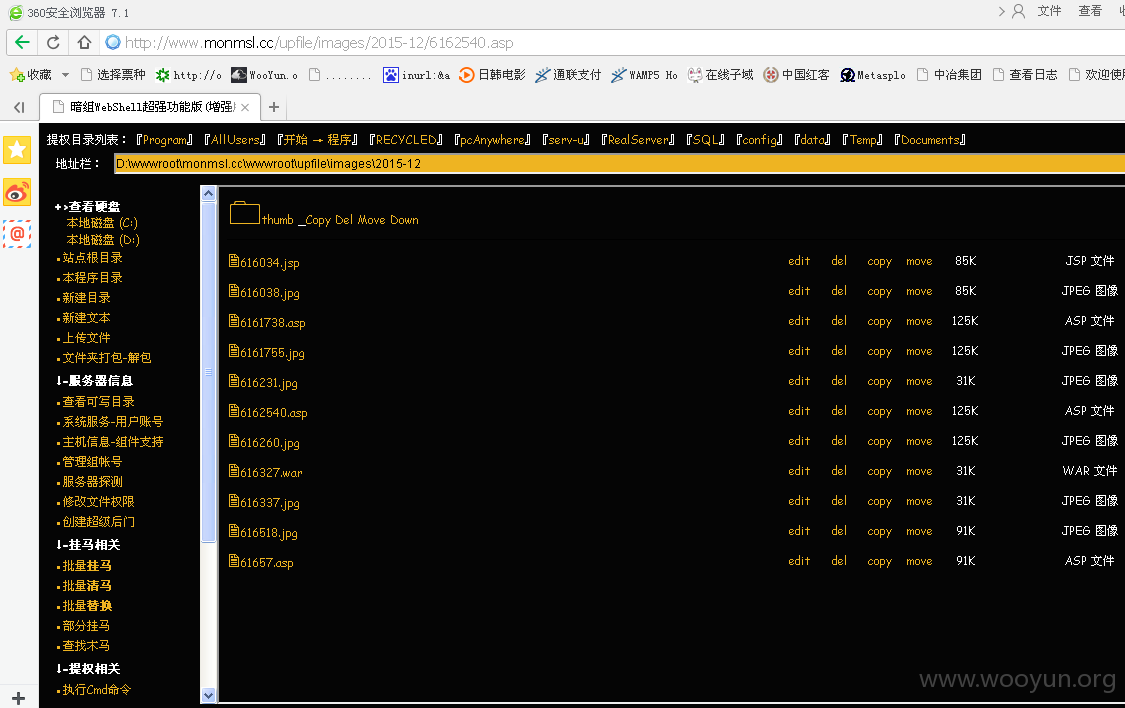Open the 通联支付 bookmark
The width and height of the screenshot is (1125, 708).
pyautogui.click(x=568, y=75)
